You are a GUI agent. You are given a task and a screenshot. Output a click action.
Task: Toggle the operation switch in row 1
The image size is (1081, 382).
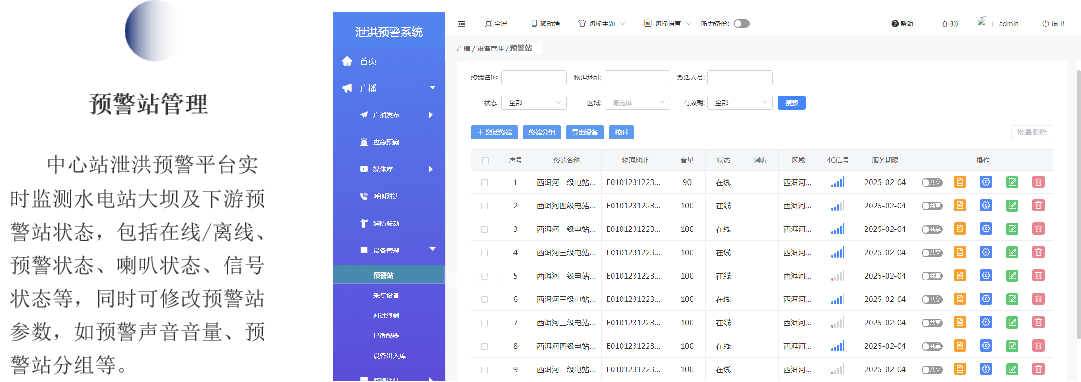tap(932, 183)
